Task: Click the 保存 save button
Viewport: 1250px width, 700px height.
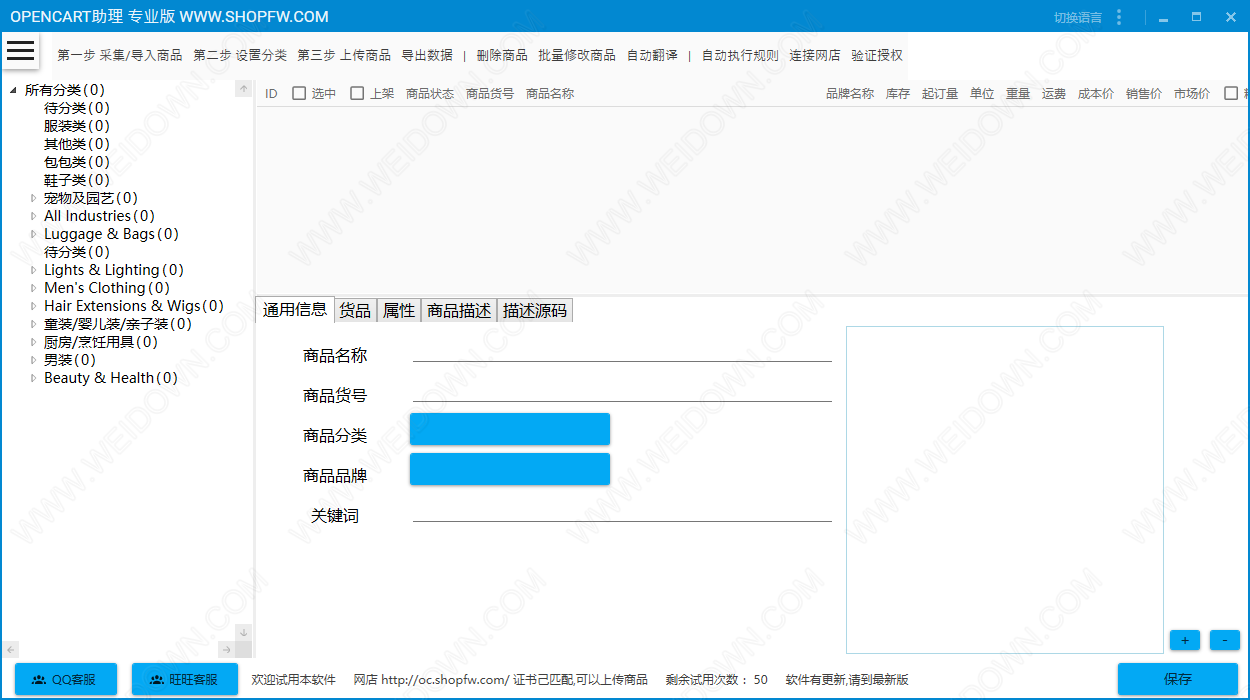Action: click(1178, 679)
